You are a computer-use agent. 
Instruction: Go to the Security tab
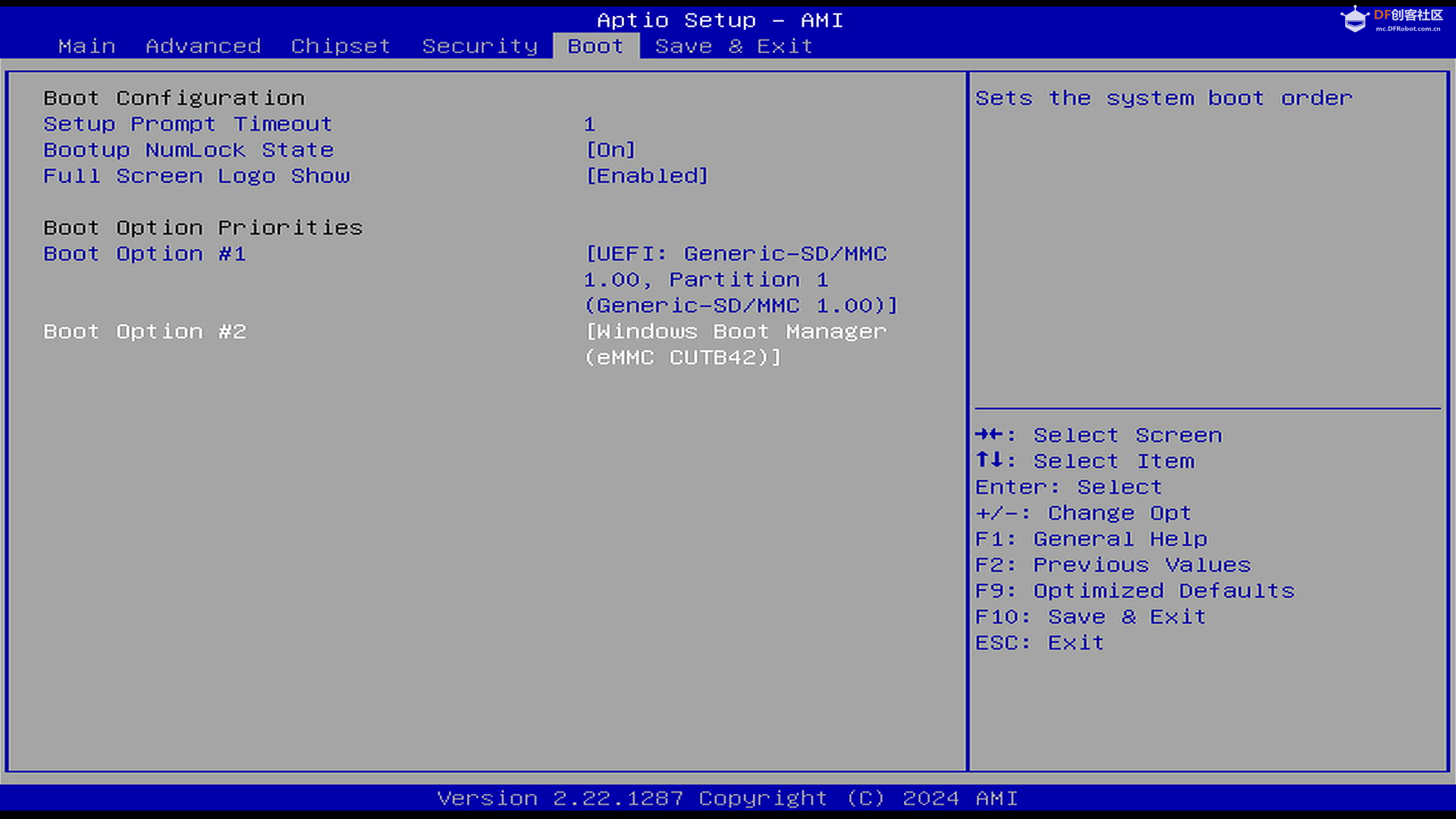[x=479, y=46]
